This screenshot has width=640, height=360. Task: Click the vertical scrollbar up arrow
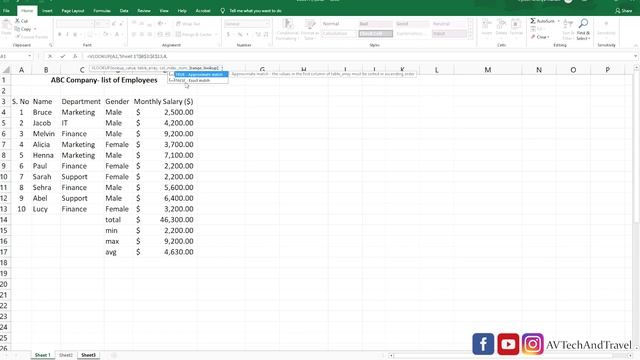(x=636, y=67)
